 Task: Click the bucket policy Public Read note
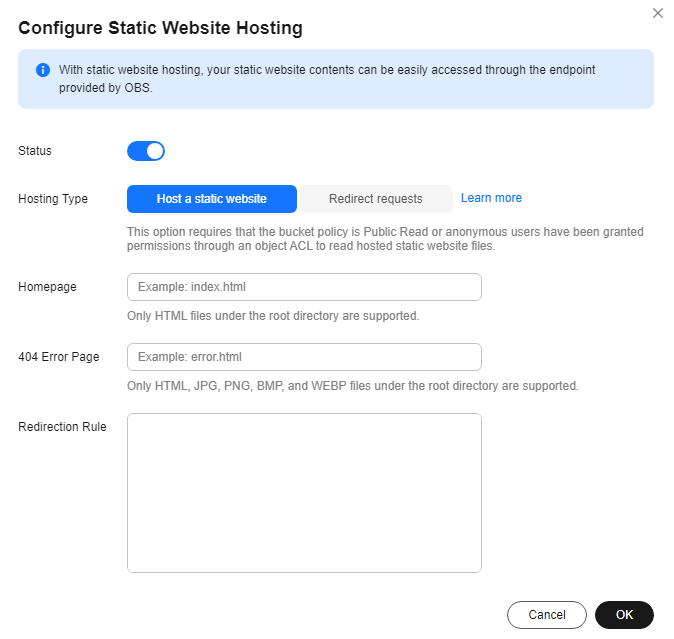pos(385,238)
